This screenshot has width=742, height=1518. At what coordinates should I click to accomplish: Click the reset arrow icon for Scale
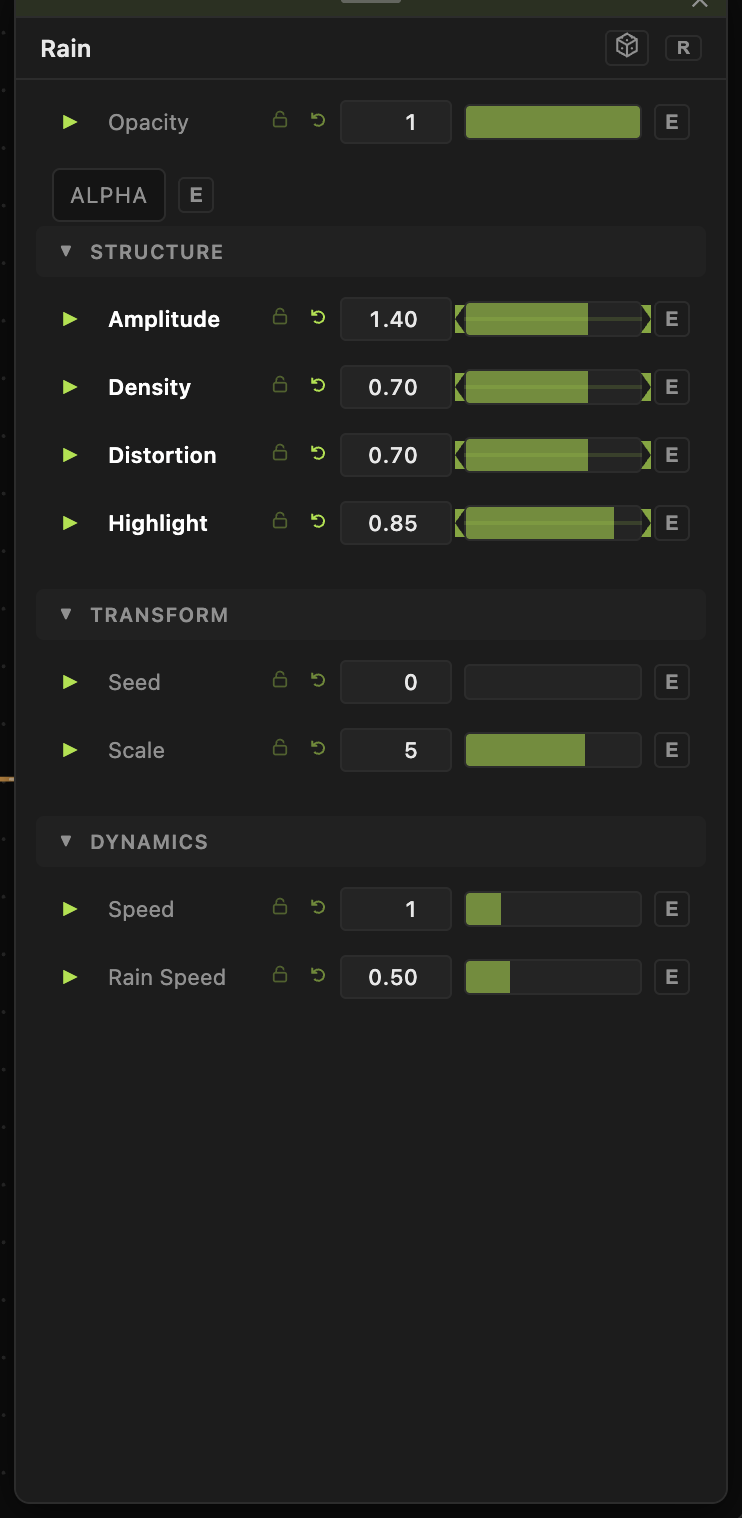[x=318, y=749]
